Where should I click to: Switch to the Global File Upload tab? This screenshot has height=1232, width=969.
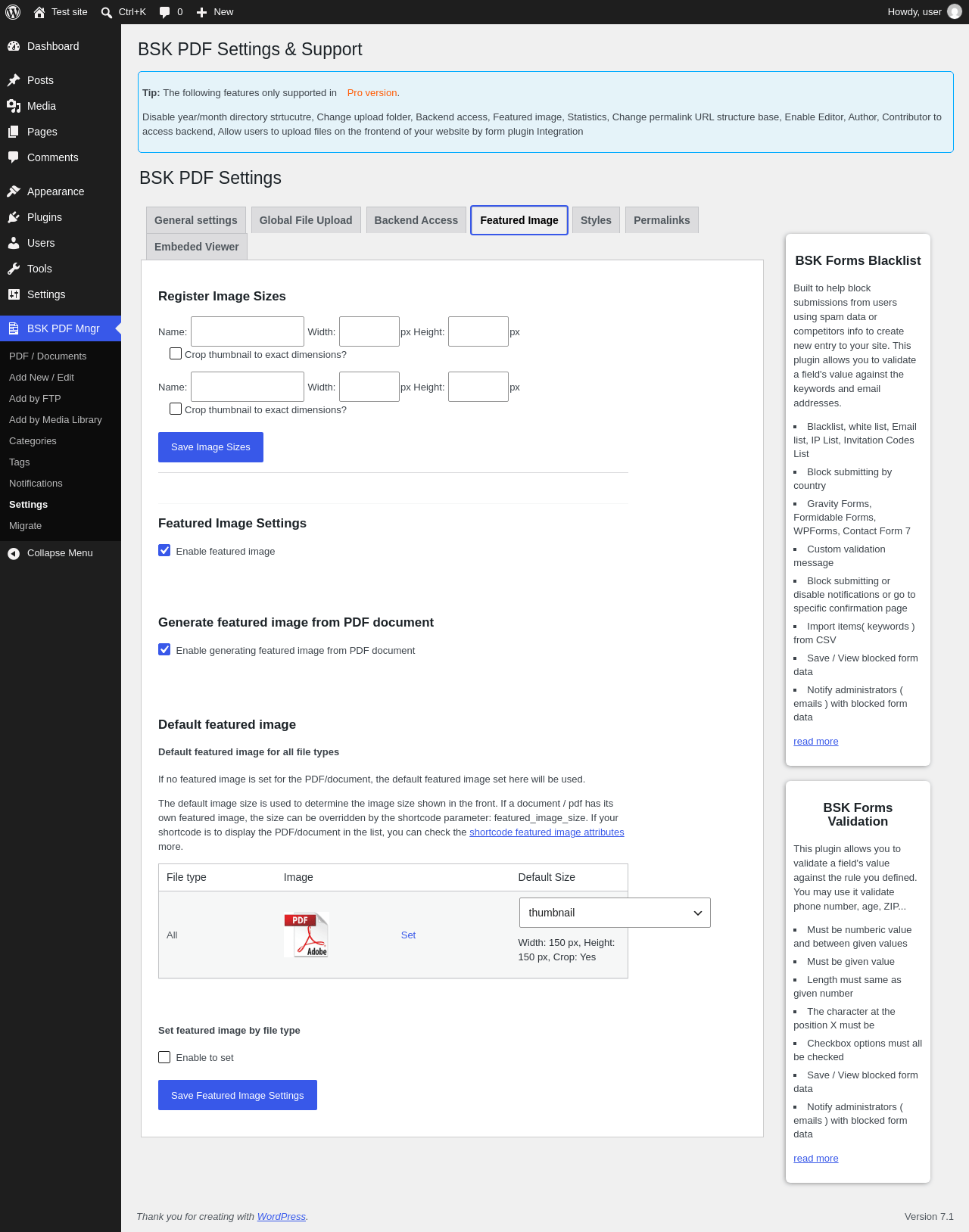pos(306,220)
